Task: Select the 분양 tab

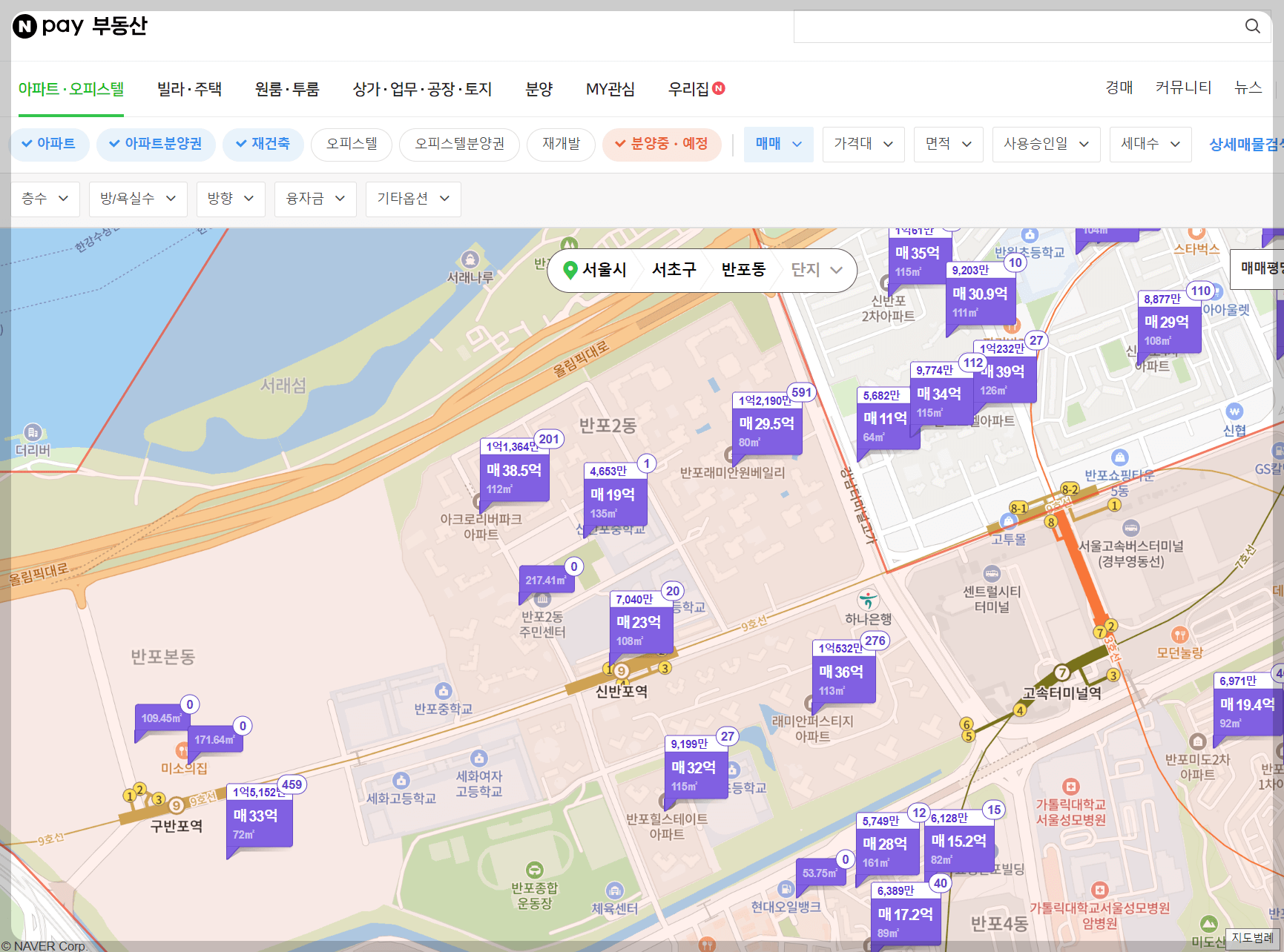Action: coord(539,89)
